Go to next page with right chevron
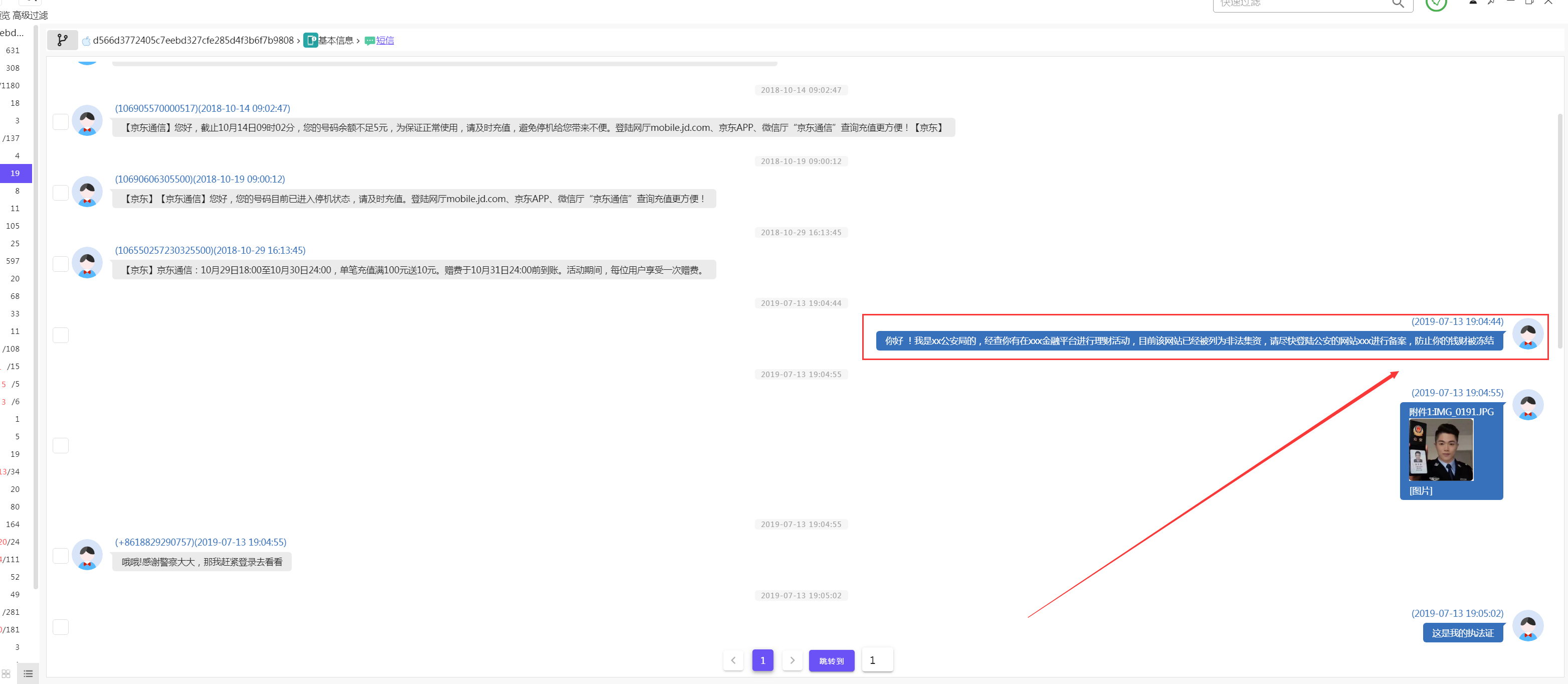This screenshot has height=684, width=1568. pyautogui.click(x=792, y=660)
